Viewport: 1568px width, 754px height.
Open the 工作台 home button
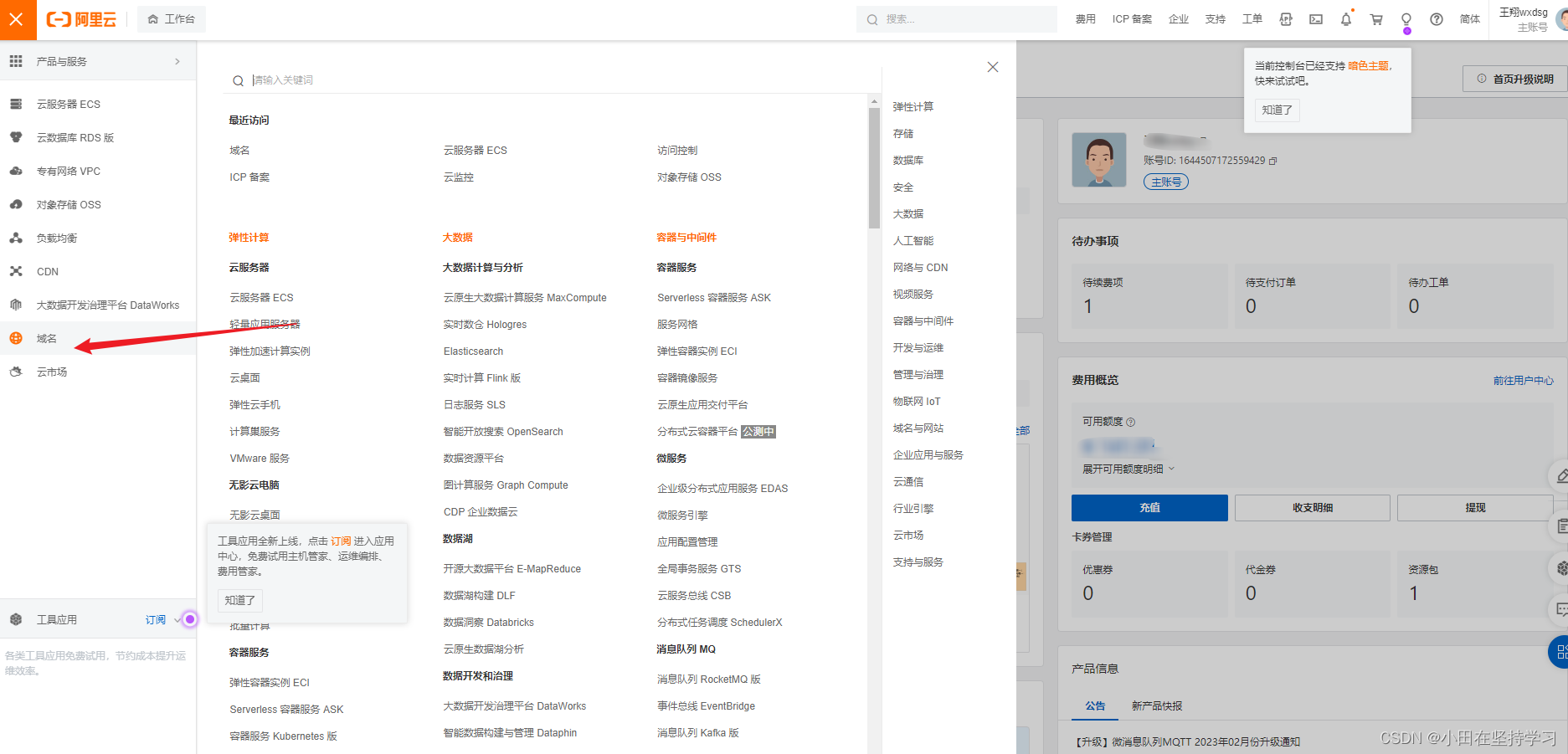click(172, 19)
